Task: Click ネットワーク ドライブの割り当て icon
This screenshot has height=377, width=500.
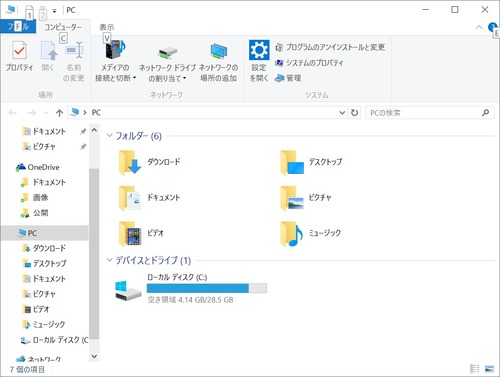Action: pyautogui.click(x=167, y=52)
